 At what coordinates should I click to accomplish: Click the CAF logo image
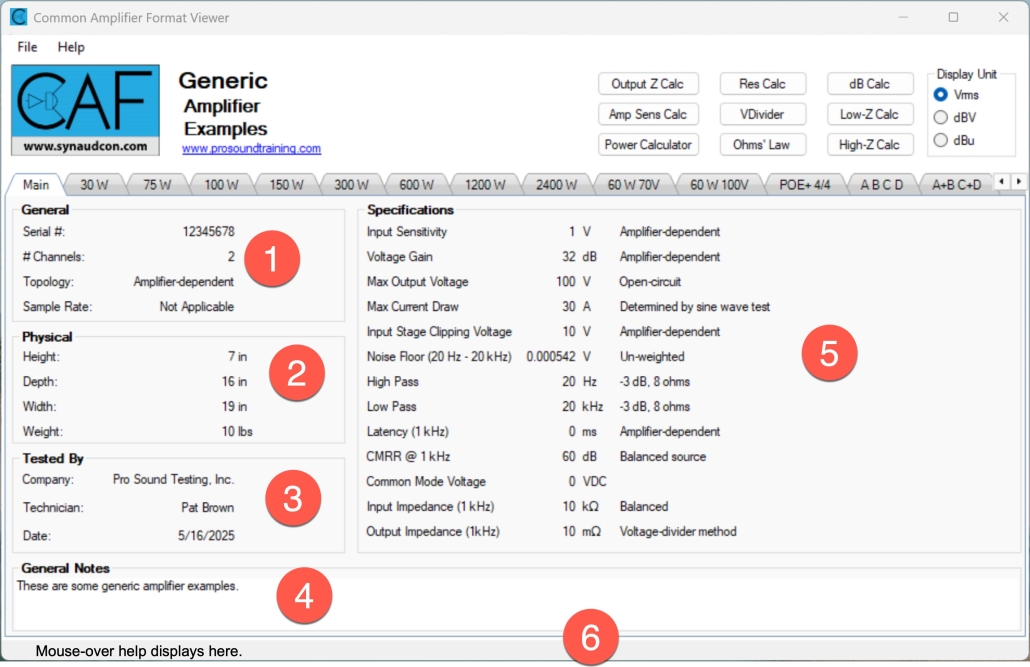point(85,110)
